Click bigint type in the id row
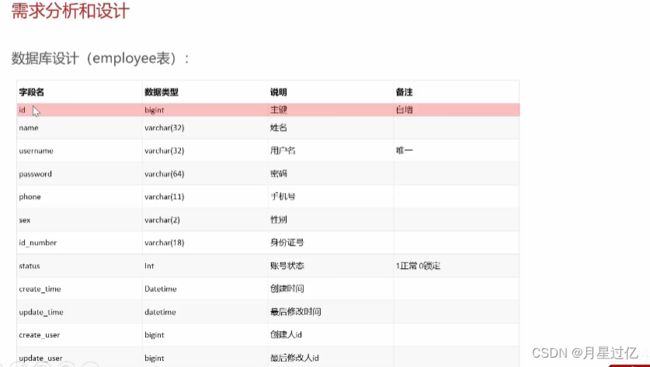This screenshot has width=650, height=367. [154, 110]
